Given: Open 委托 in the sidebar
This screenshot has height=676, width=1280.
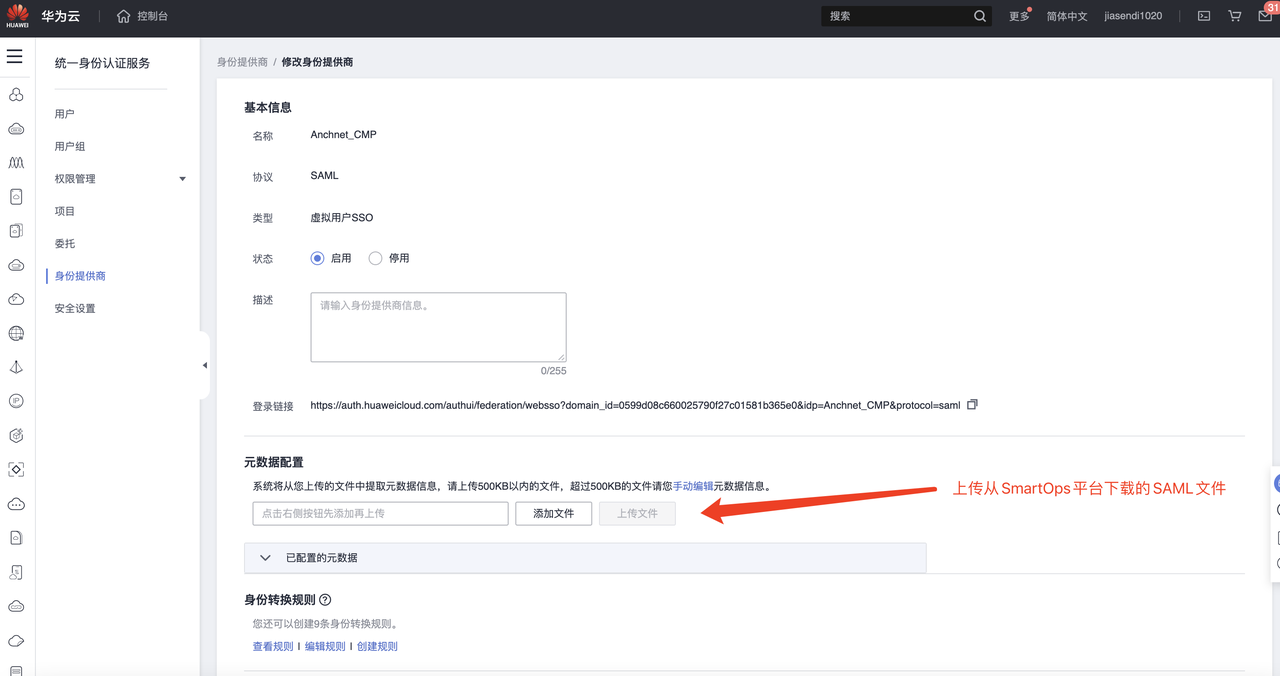Looking at the screenshot, I should click(65, 243).
